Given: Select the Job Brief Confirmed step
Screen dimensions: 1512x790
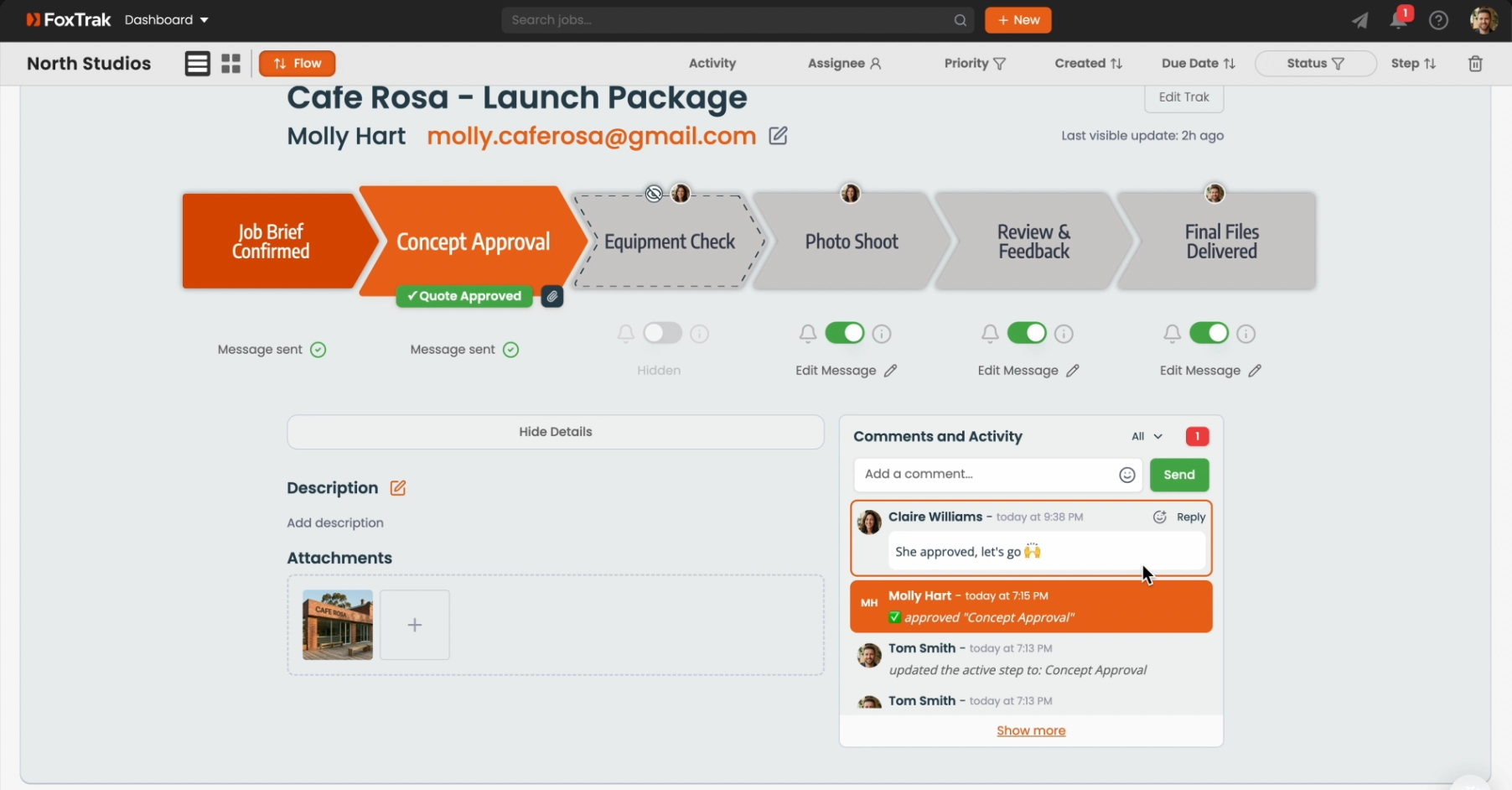Looking at the screenshot, I should (x=272, y=242).
